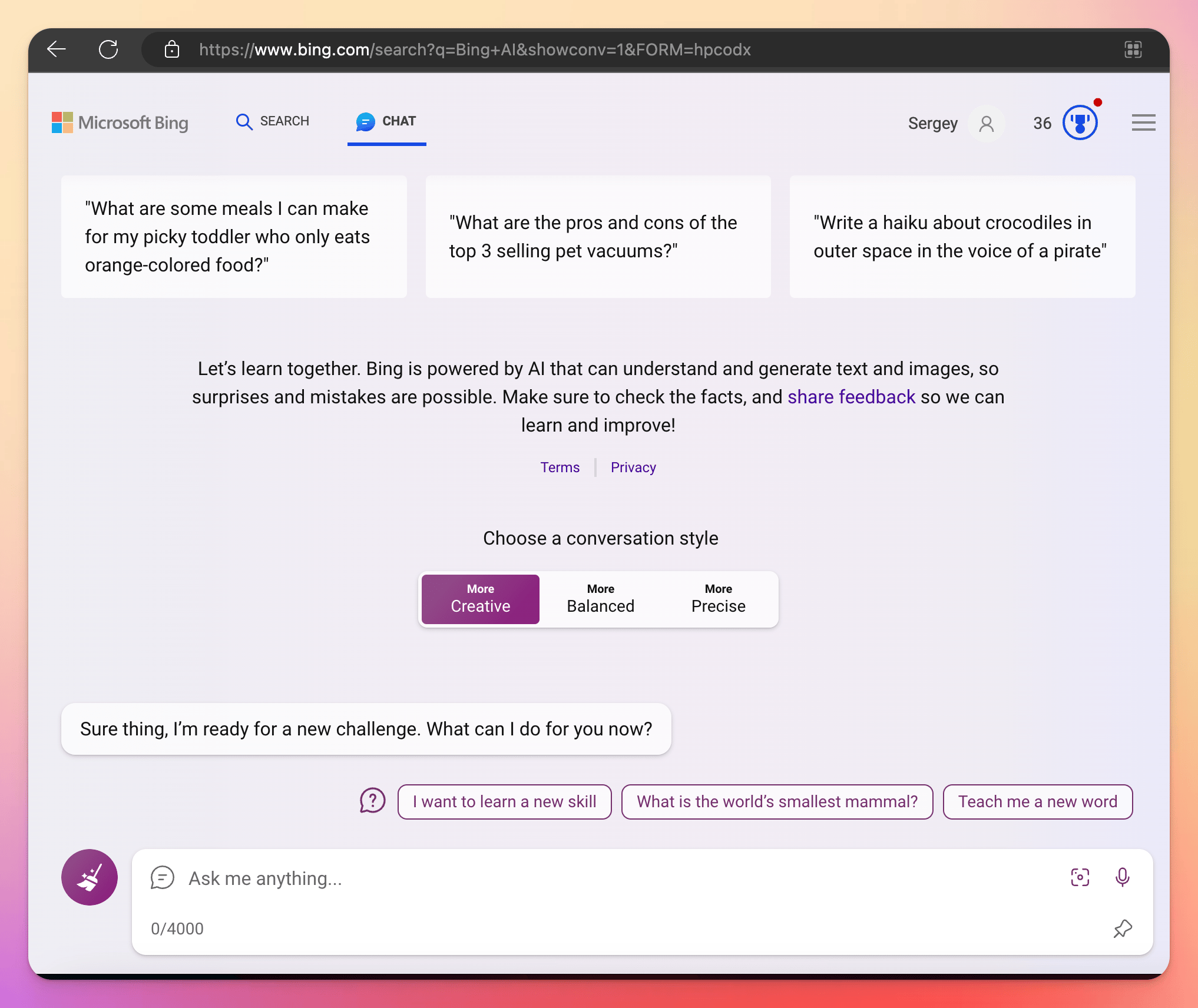Select 'Teach me a new word' suggestion
This screenshot has height=1008, width=1198.
[1038, 802]
